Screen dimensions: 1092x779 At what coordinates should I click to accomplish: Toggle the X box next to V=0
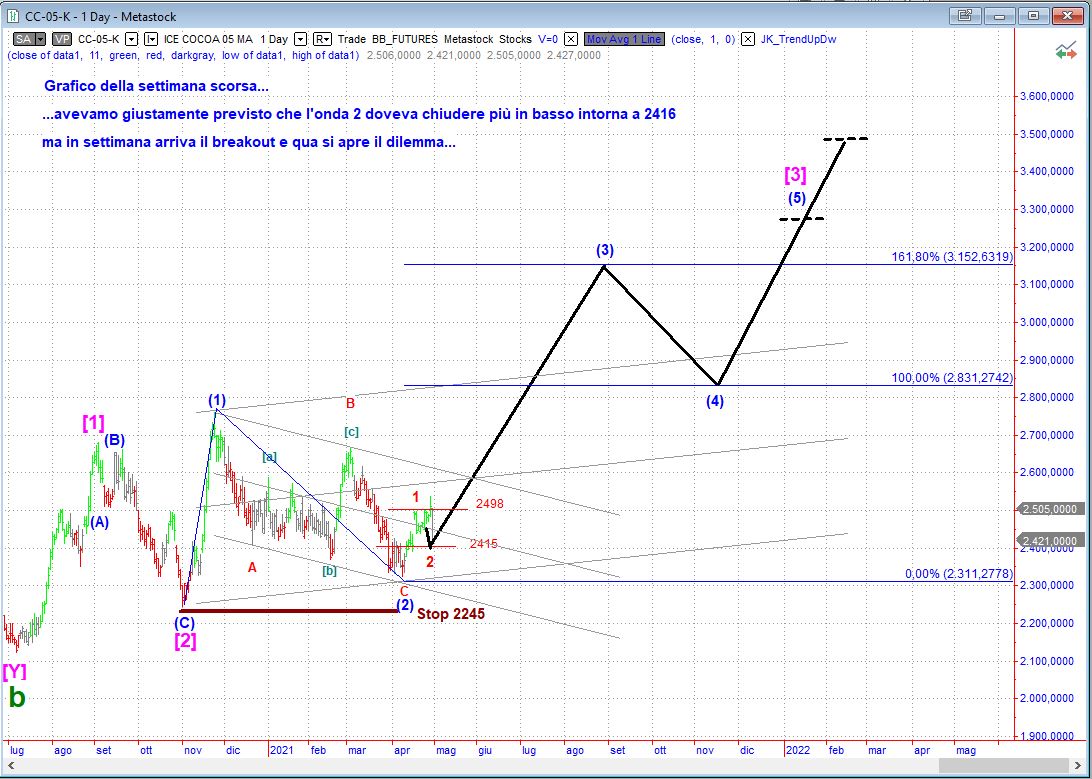click(570, 40)
